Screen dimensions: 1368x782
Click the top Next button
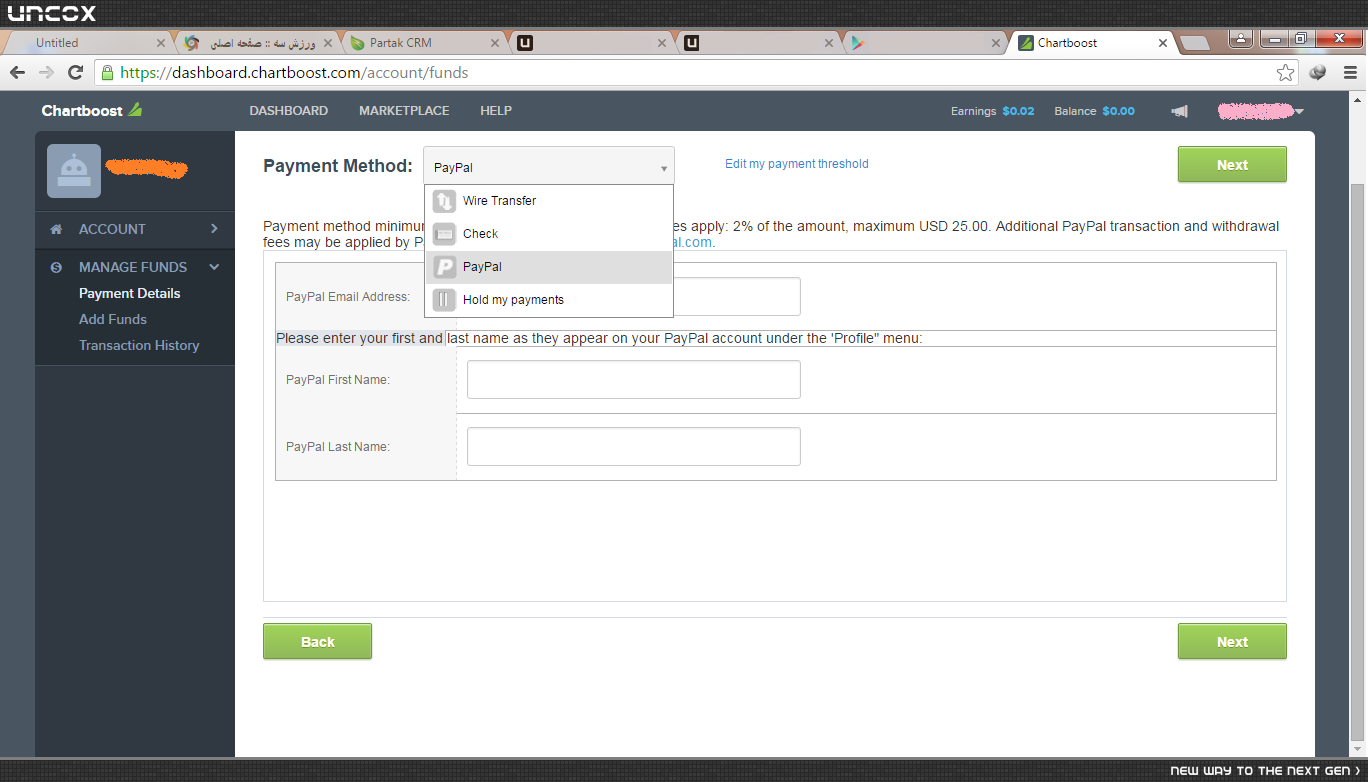click(x=1232, y=165)
